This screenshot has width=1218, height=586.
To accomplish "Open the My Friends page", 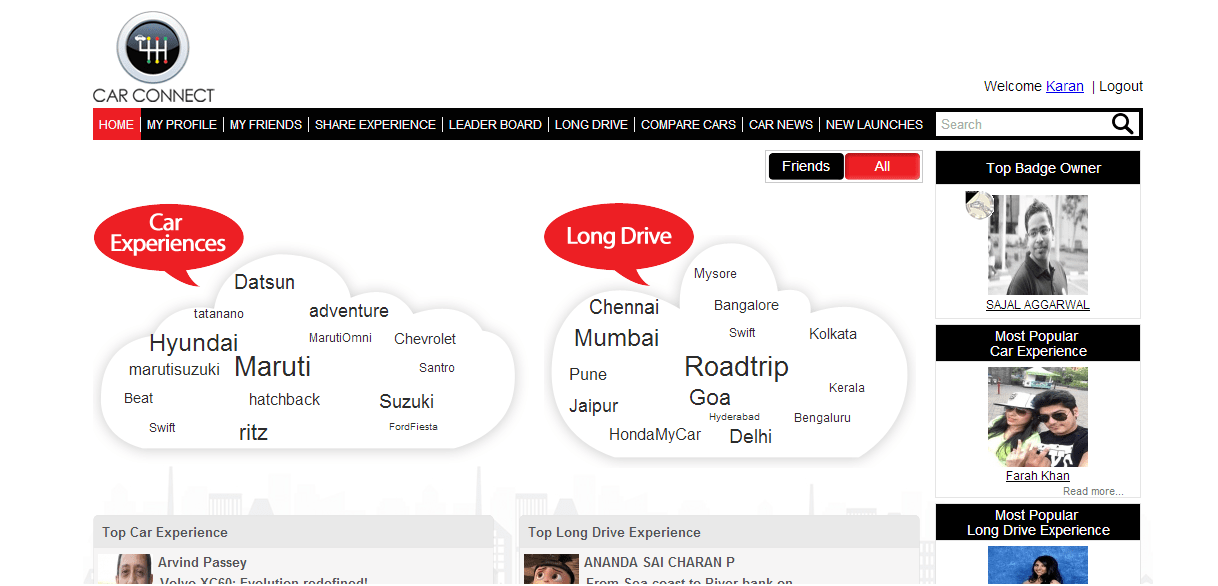I will coord(266,125).
